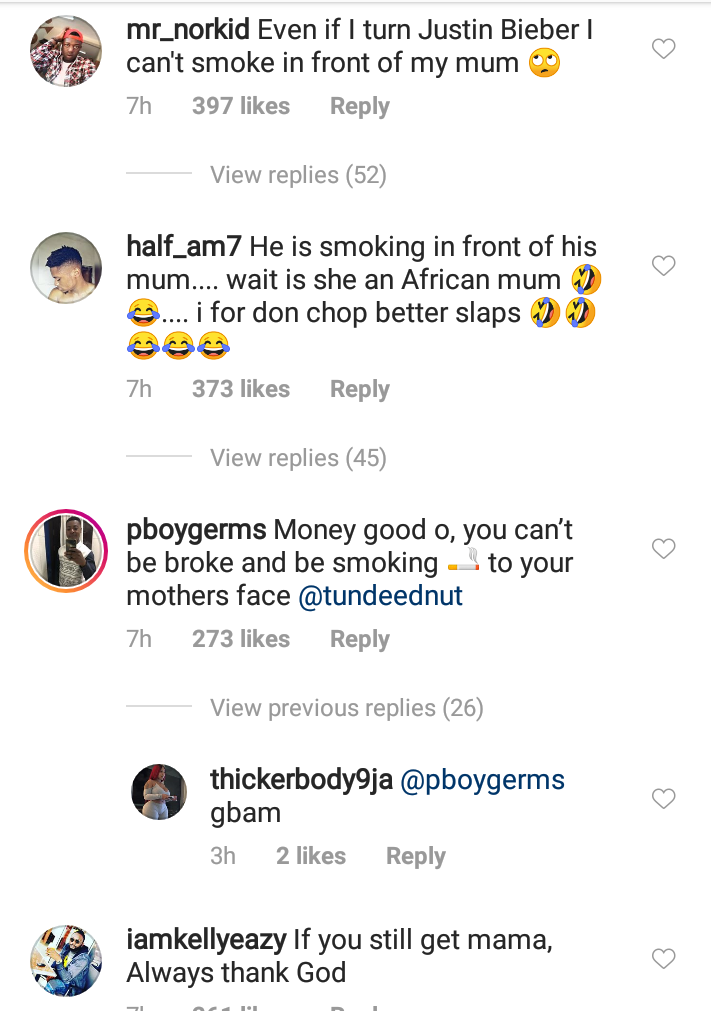Screen dimensions: 711x1011
Task: View pboygerms's story ring avatar
Action: 66,551
